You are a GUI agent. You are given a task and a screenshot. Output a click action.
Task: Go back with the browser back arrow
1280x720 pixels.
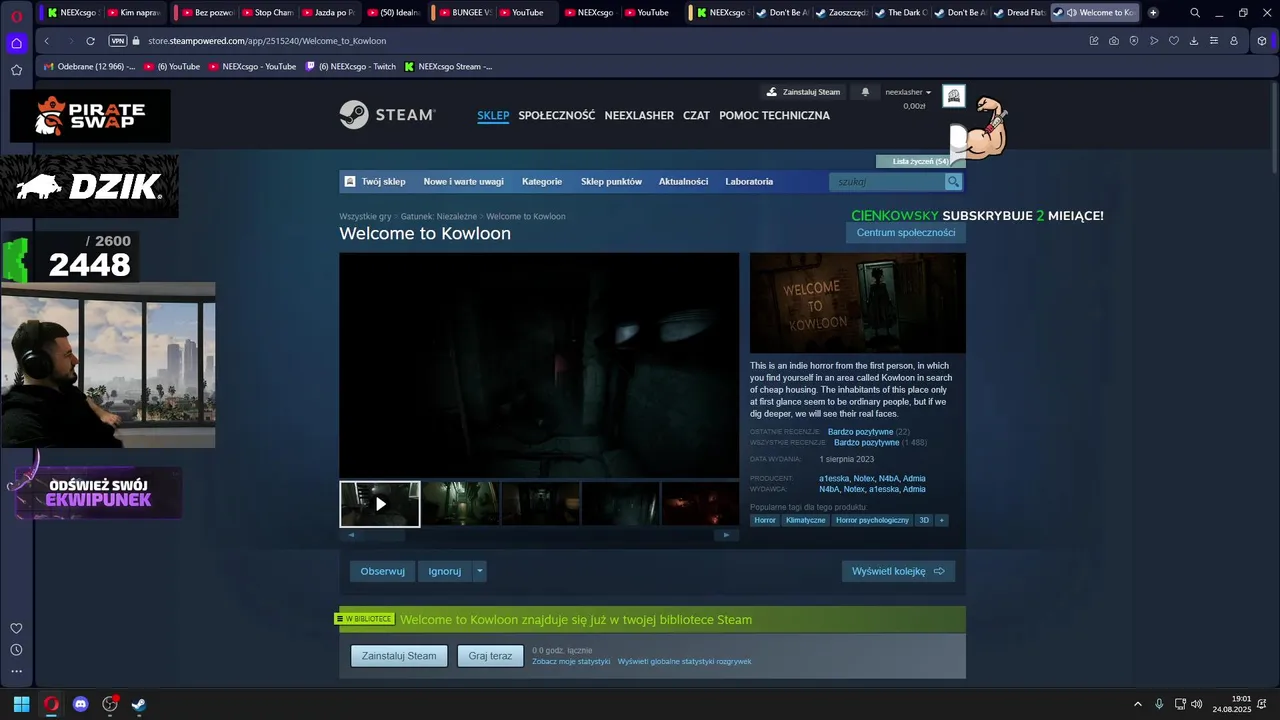[47, 41]
